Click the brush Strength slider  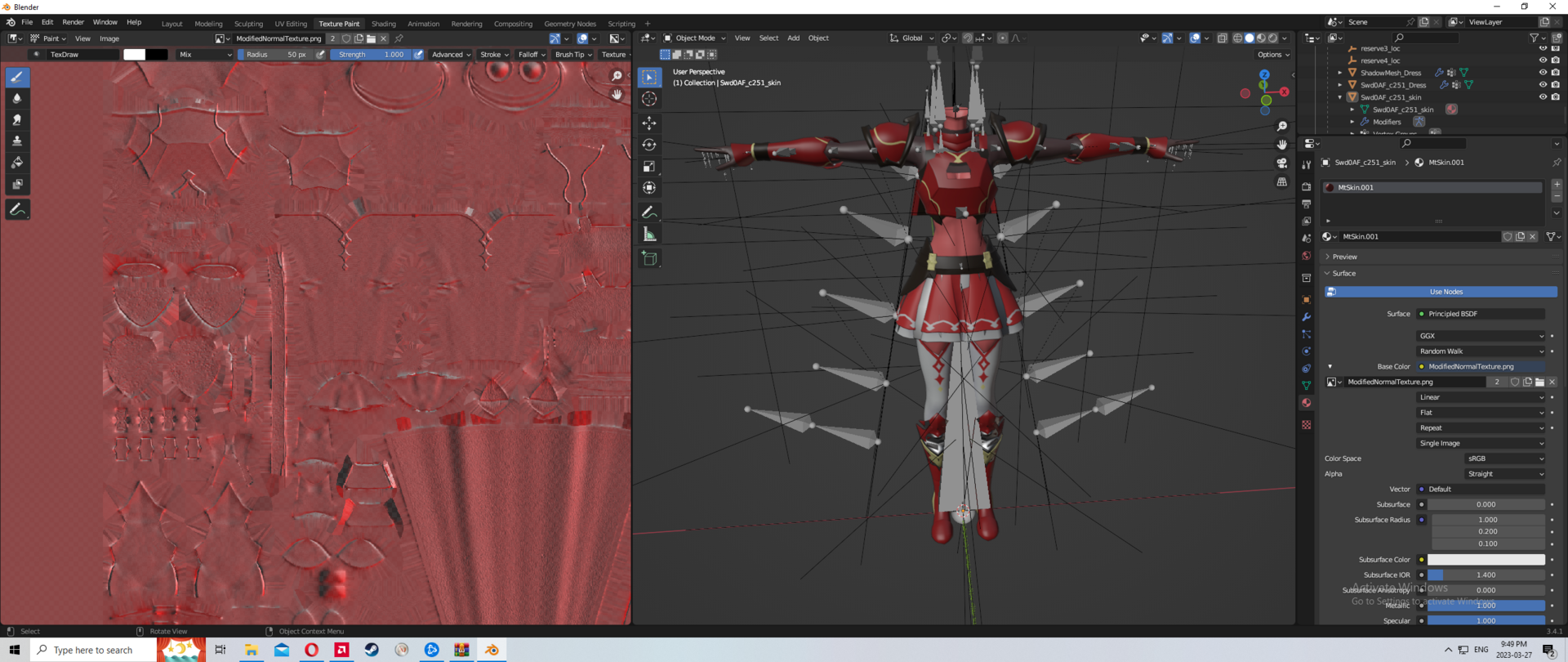pyautogui.click(x=370, y=55)
